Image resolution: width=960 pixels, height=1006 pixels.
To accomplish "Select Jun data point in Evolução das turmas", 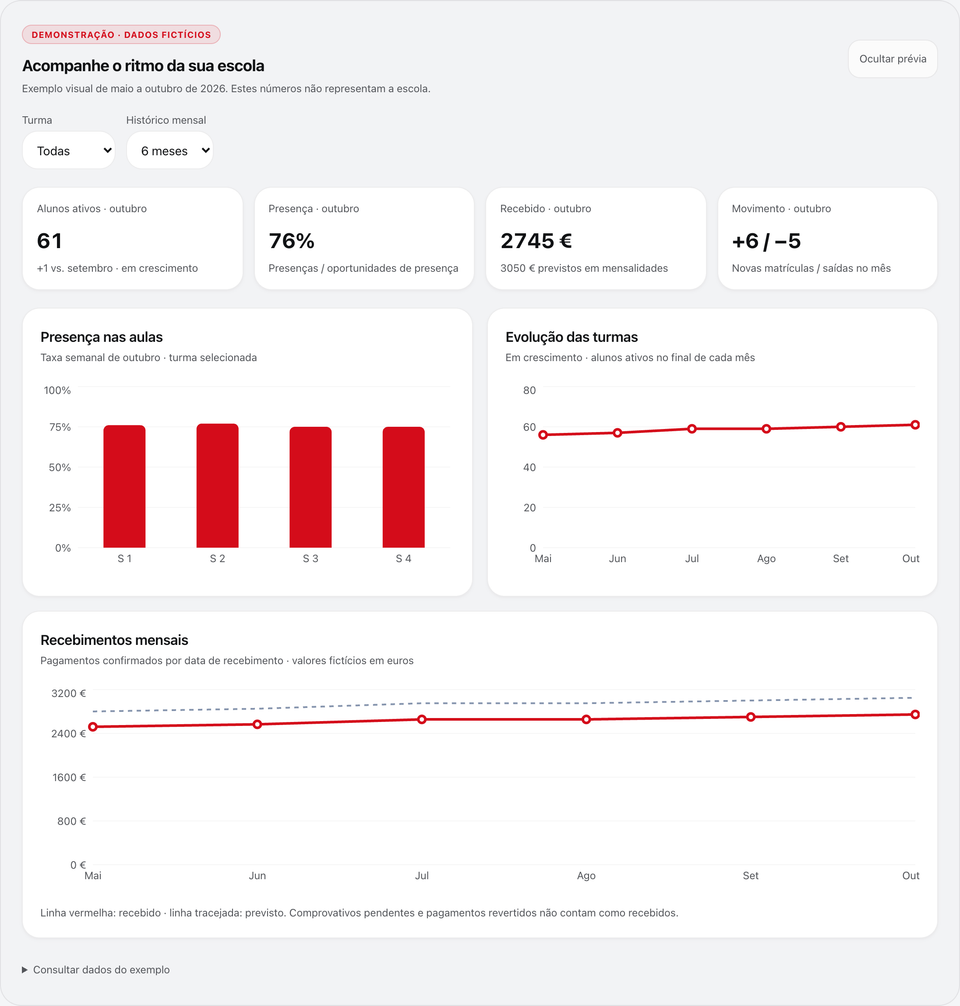I will coord(617,433).
